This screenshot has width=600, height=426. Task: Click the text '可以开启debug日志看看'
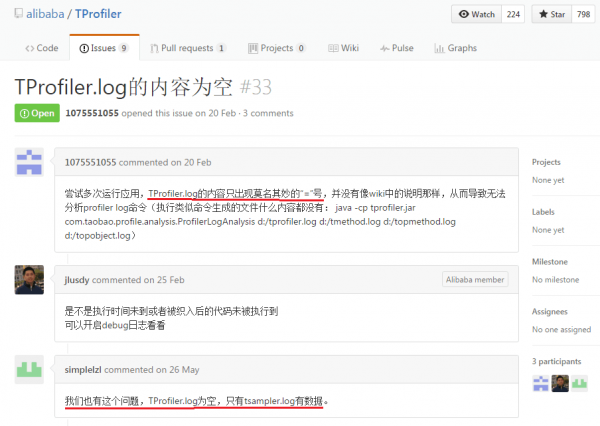pos(115,325)
